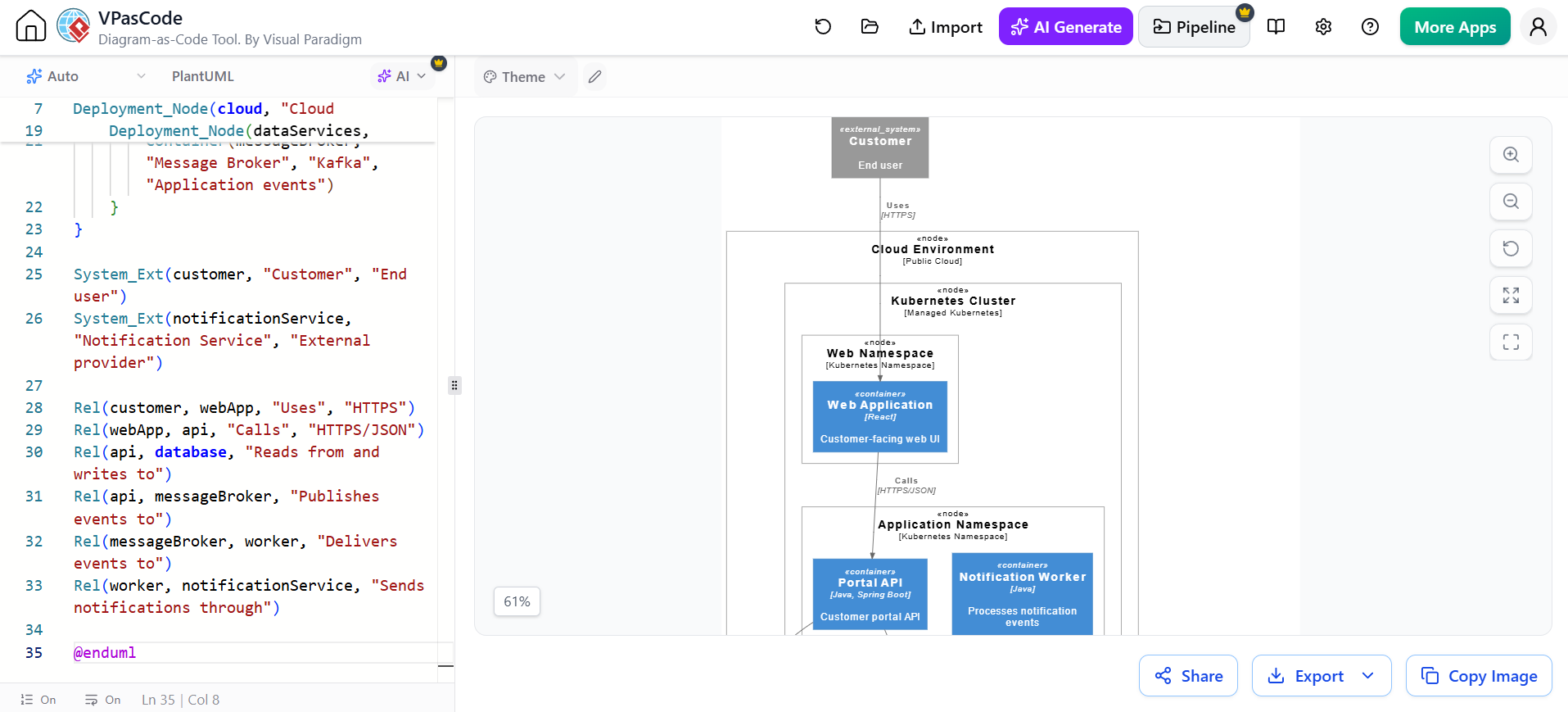The width and height of the screenshot is (1568, 712).
Task: Click the More Apps button
Action: [1455, 27]
